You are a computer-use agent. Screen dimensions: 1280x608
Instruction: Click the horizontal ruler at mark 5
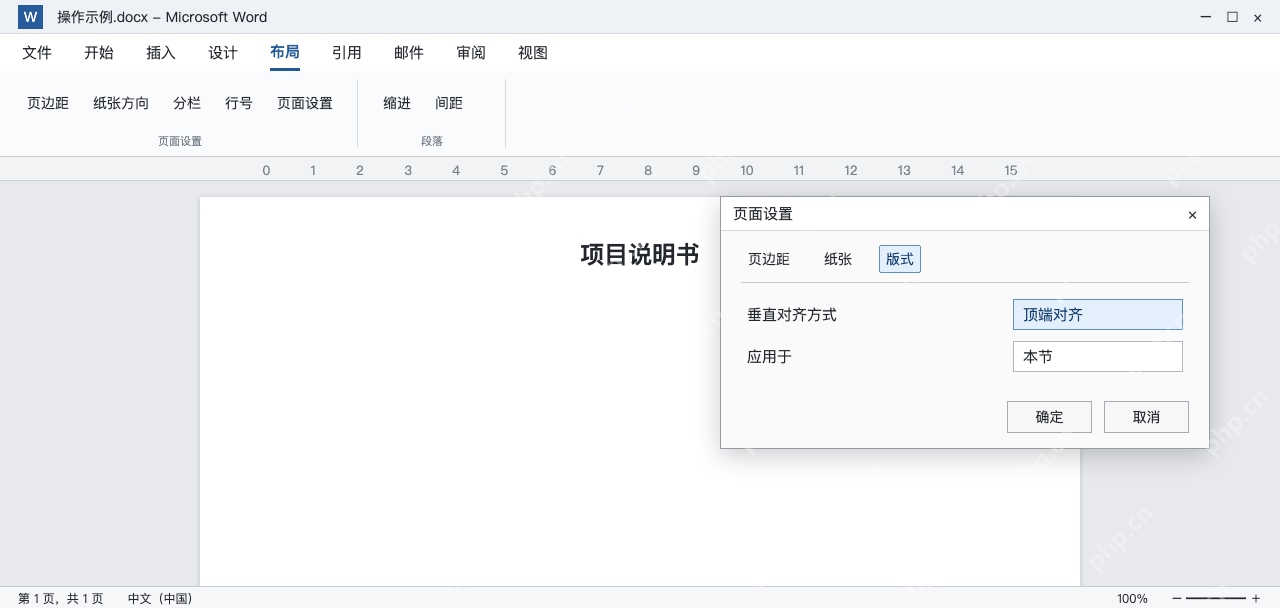coord(504,170)
